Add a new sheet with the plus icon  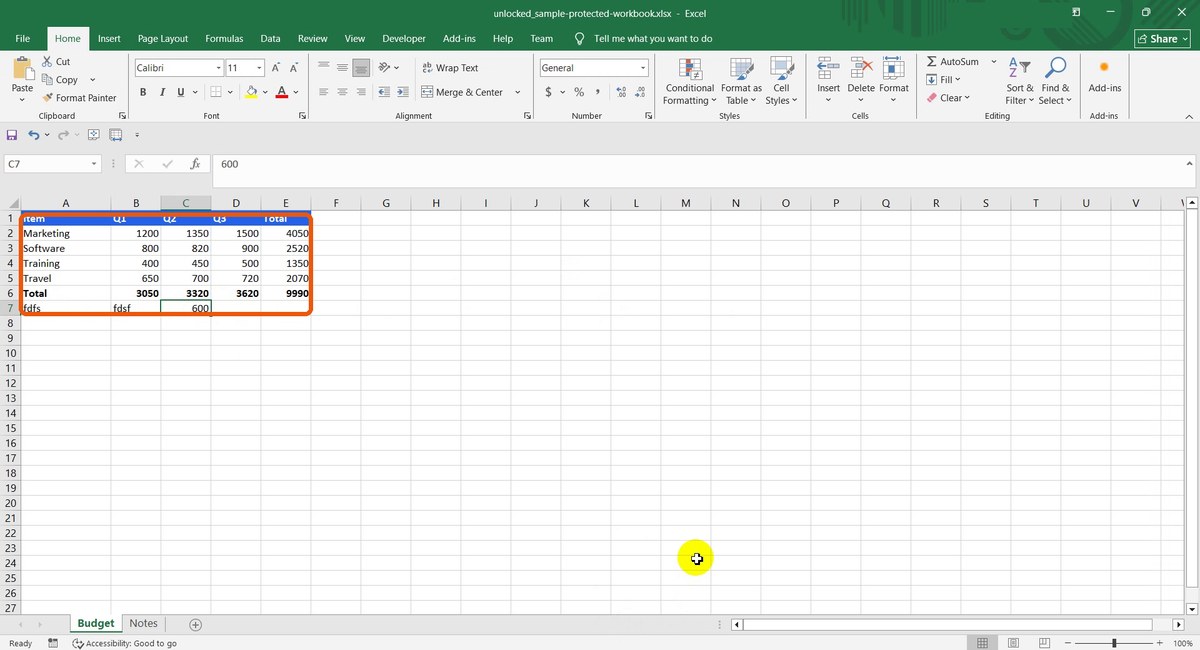click(x=196, y=624)
